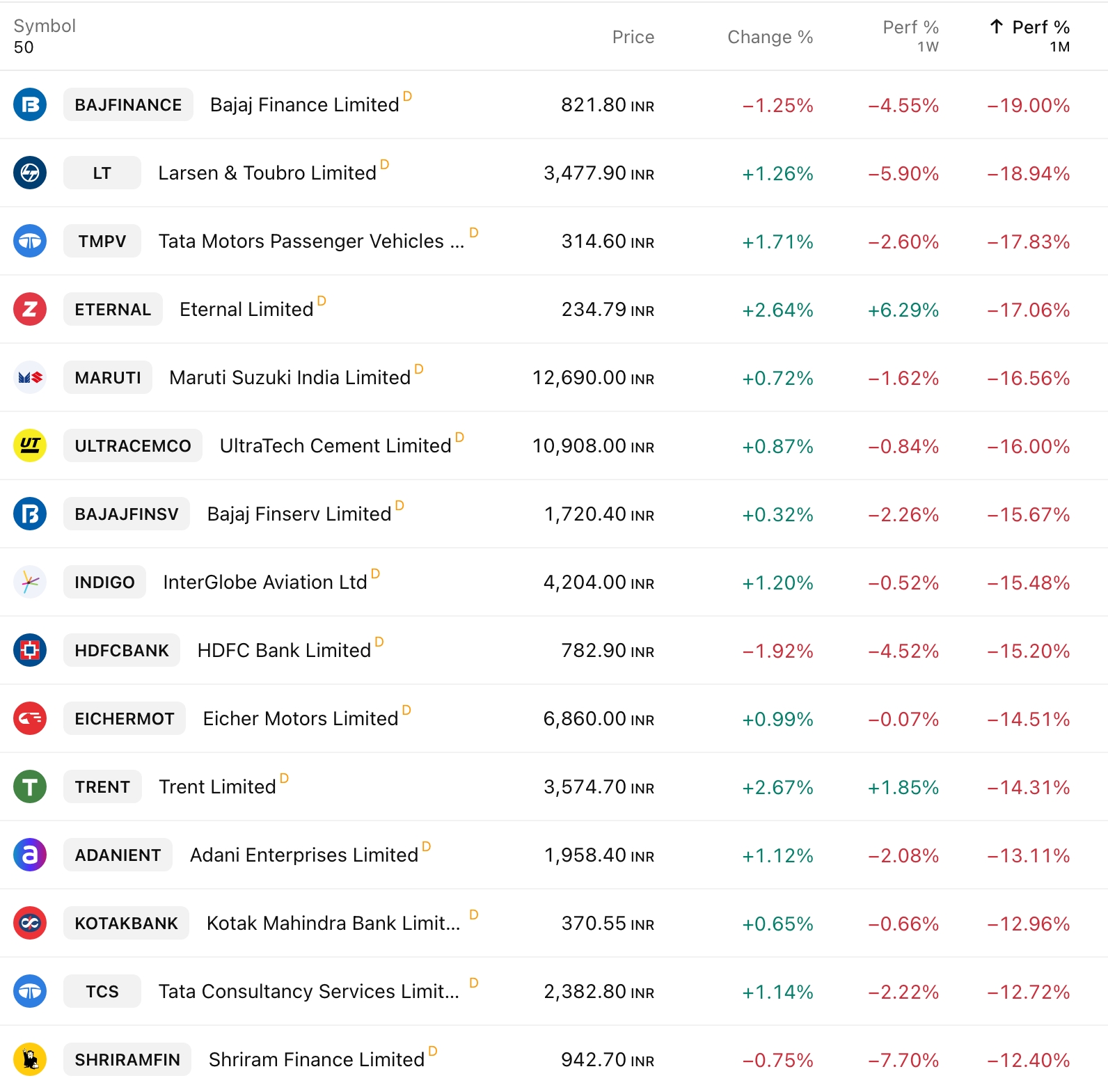Open the Maruti Suzuki logo icon
1108x1092 pixels.
coord(30,378)
